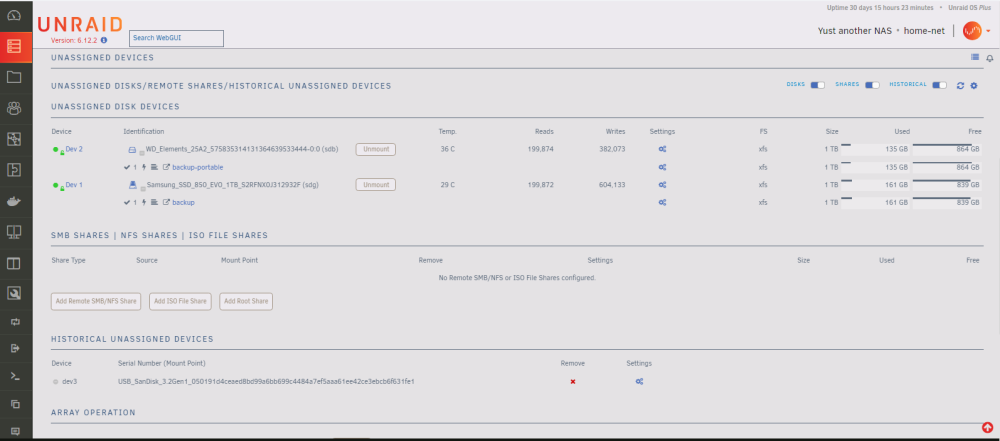Click the WD_Elements disk drive icon
Screen dimensions: 1000x441
(x=133, y=149)
